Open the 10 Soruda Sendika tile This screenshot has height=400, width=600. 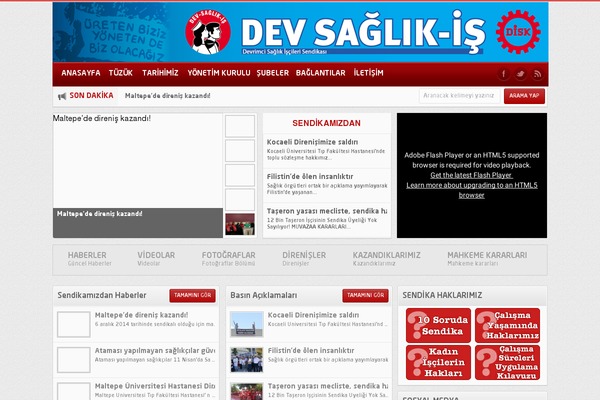click(439, 325)
